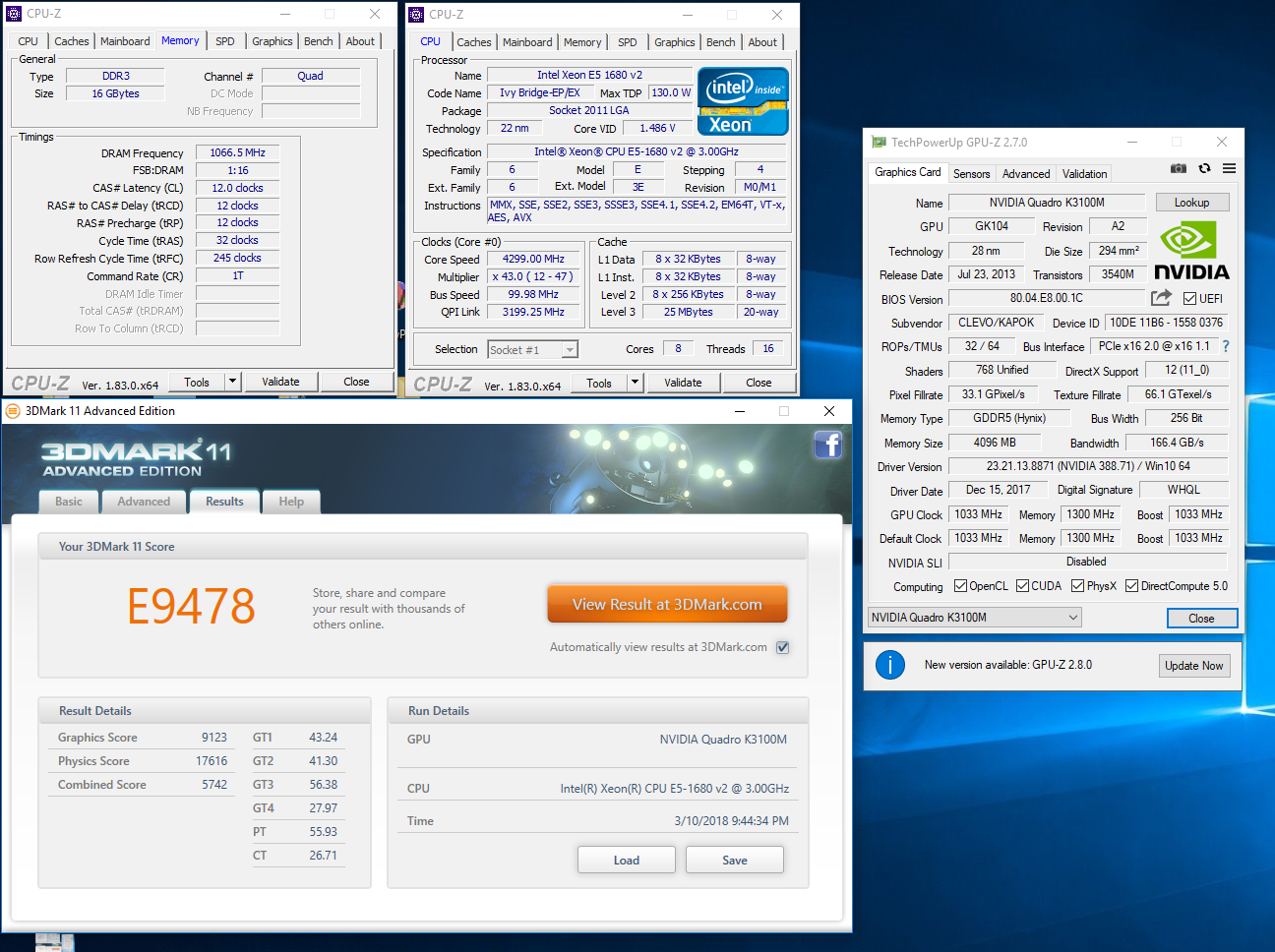Click Intel Xeon logo in CPU-Z

tap(743, 101)
